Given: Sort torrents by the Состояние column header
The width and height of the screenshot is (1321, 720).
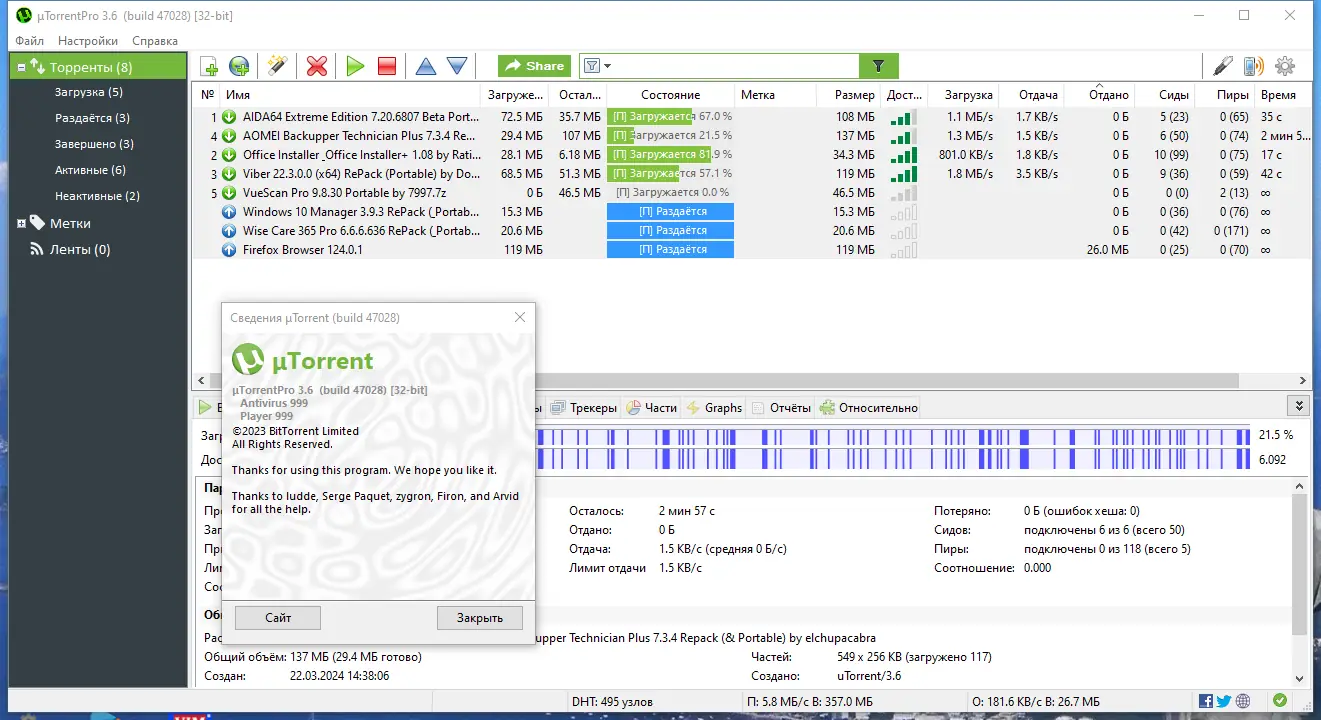Looking at the screenshot, I should click(670, 95).
